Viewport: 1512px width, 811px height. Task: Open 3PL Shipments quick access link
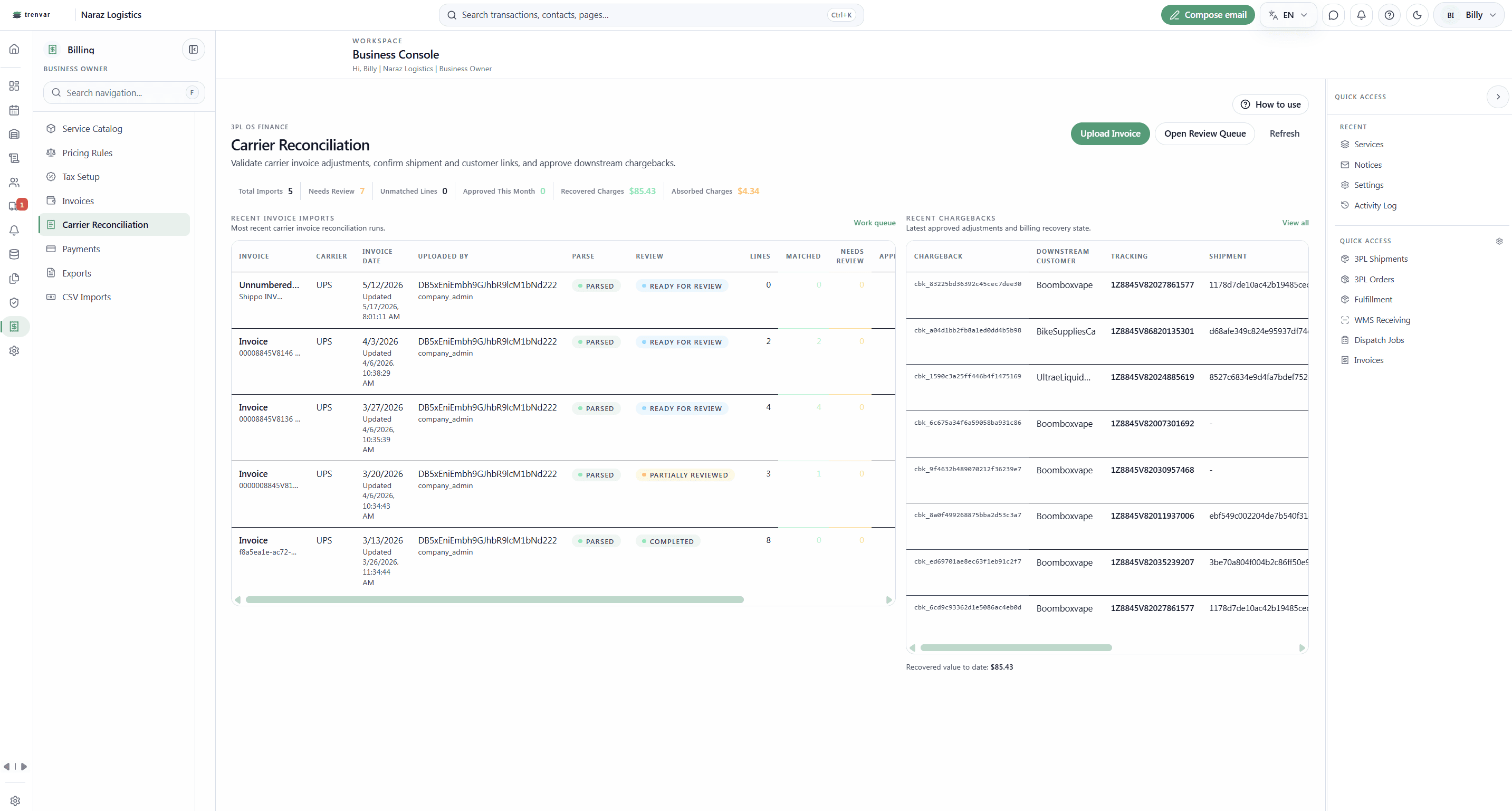(1380, 259)
